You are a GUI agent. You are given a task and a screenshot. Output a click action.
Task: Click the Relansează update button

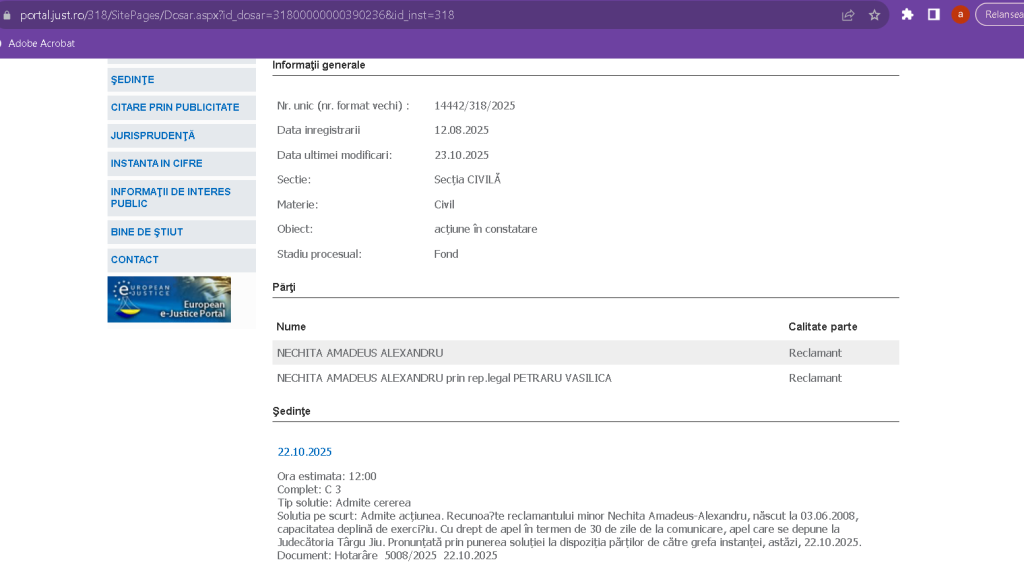coord(1000,15)
